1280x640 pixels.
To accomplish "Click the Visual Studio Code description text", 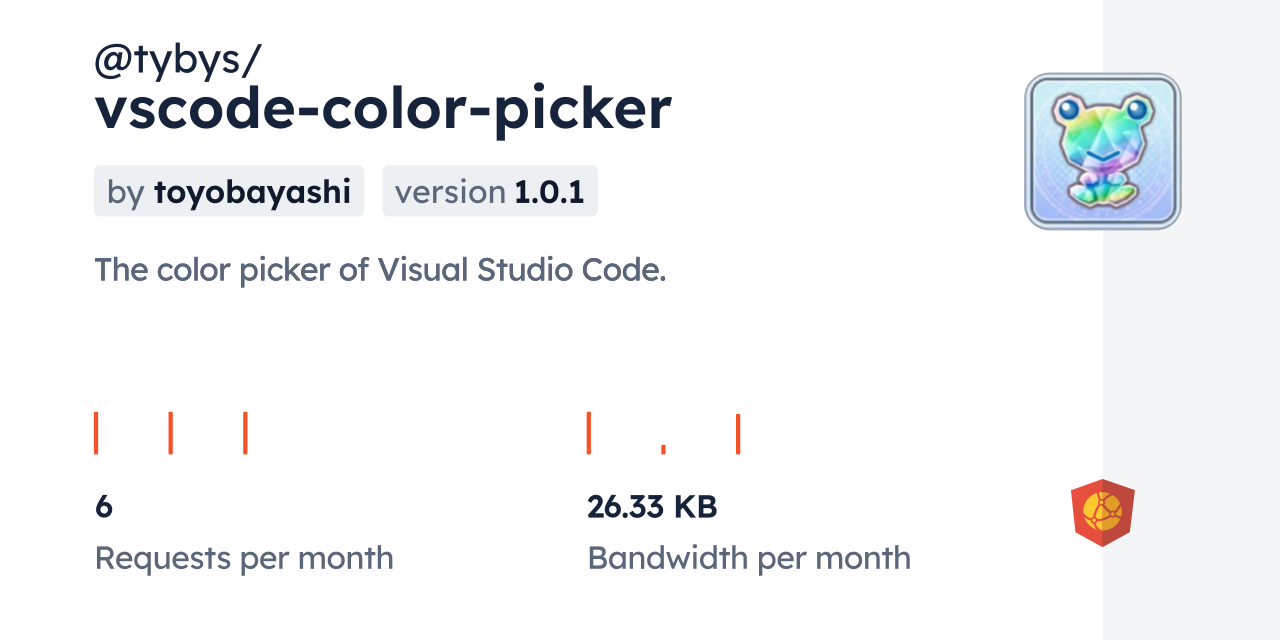I will pos(380,269).
